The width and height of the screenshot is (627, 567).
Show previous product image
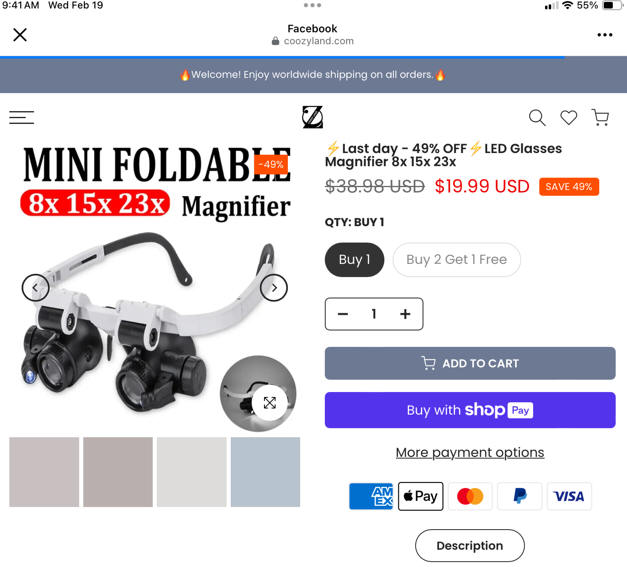(35, 287)
